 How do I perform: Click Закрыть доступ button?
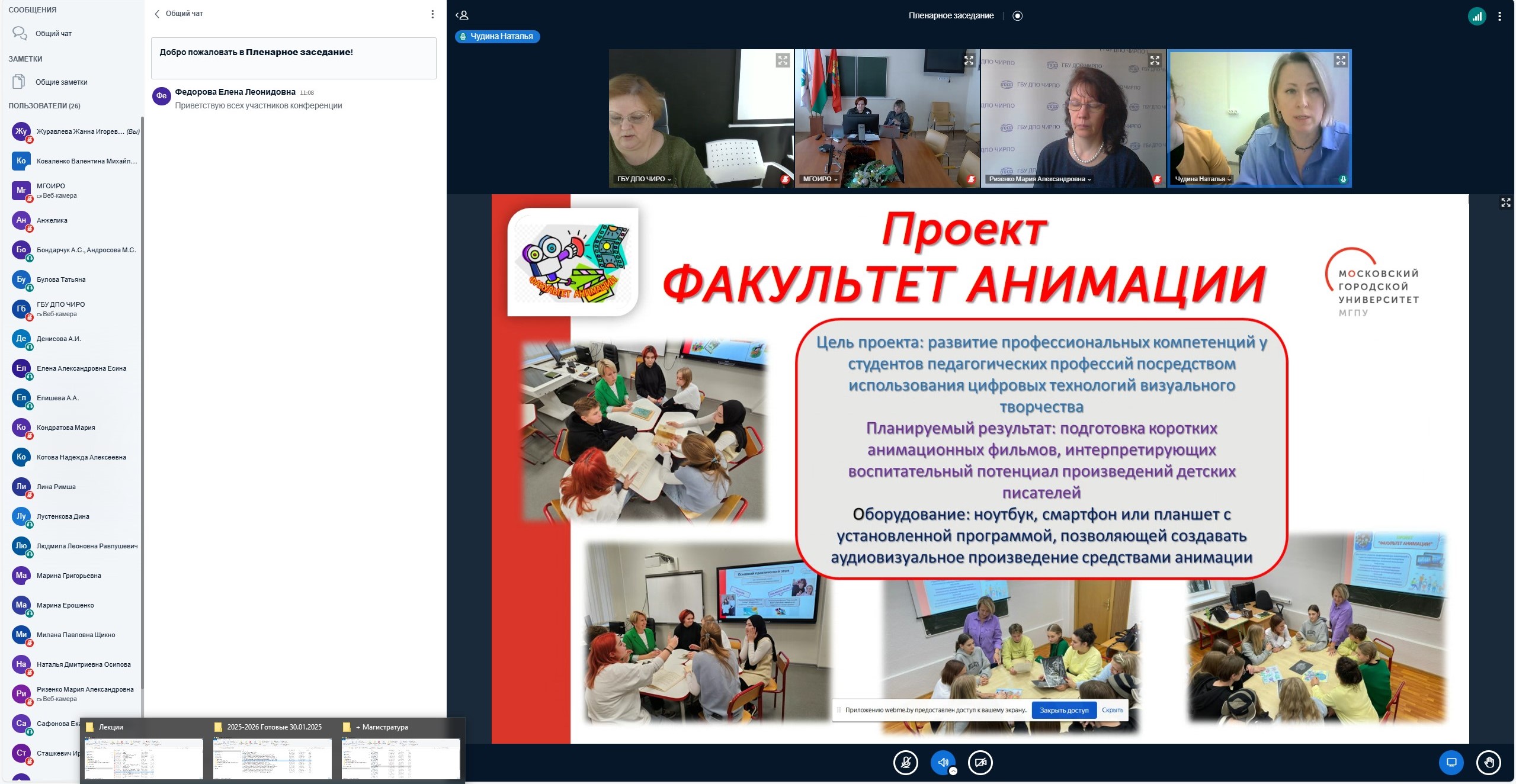1063,710
